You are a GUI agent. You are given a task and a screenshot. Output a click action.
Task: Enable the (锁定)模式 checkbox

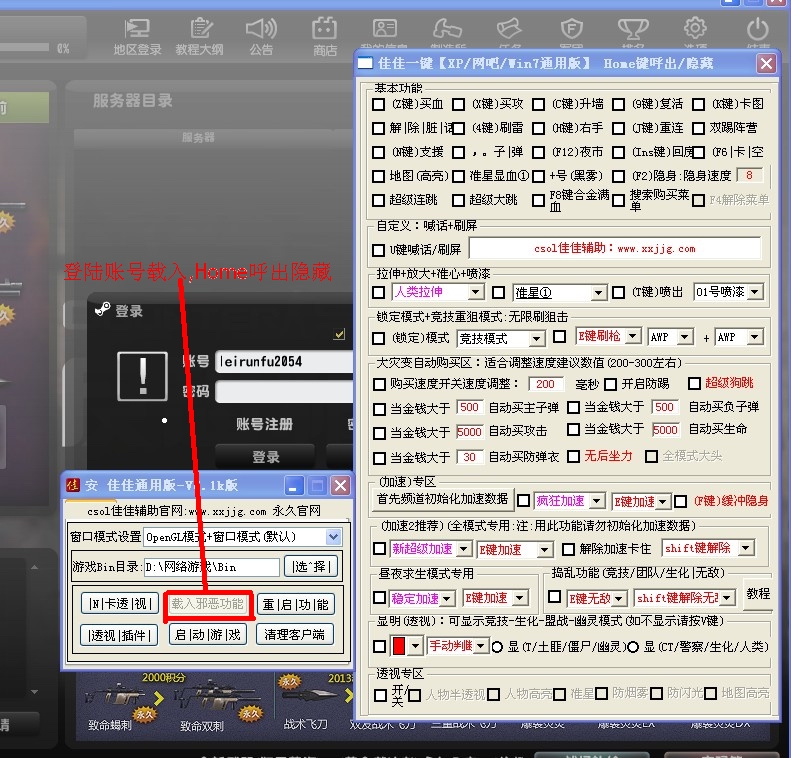378,338
